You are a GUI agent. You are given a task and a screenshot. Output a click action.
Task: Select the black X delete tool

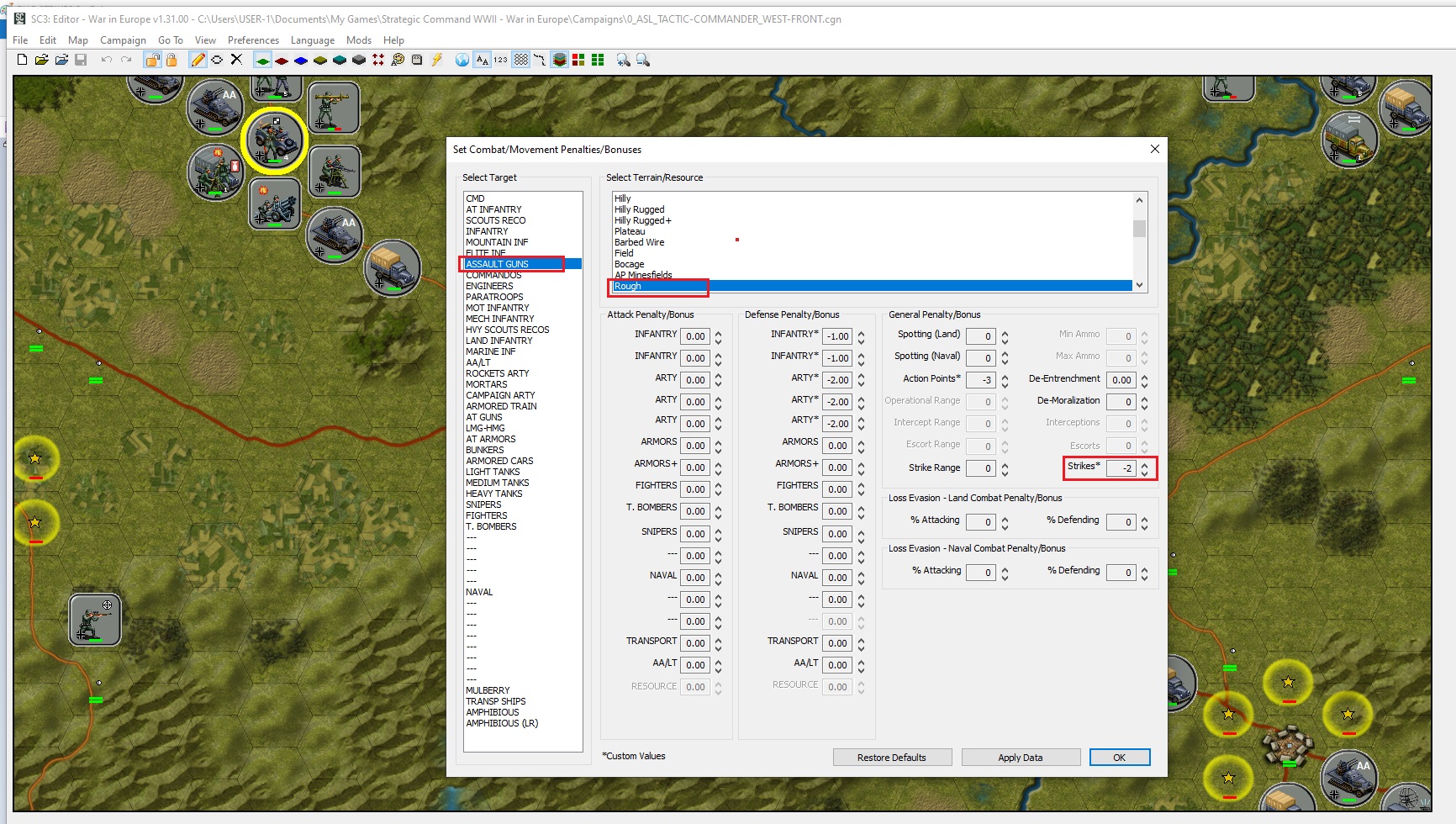[236, 60]
